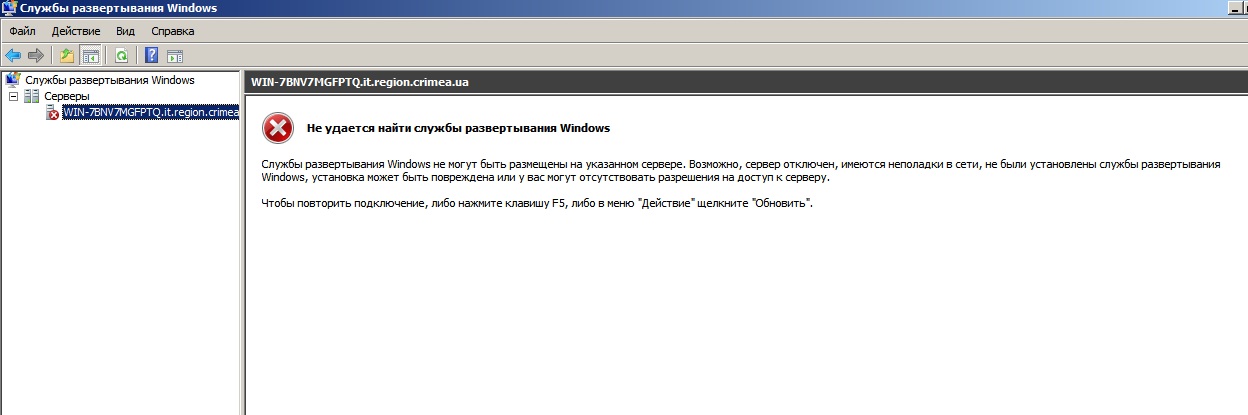1248x415 pixels.
Task: Click the gray Forward arrow in toolbar
Action: click(36, 55)
